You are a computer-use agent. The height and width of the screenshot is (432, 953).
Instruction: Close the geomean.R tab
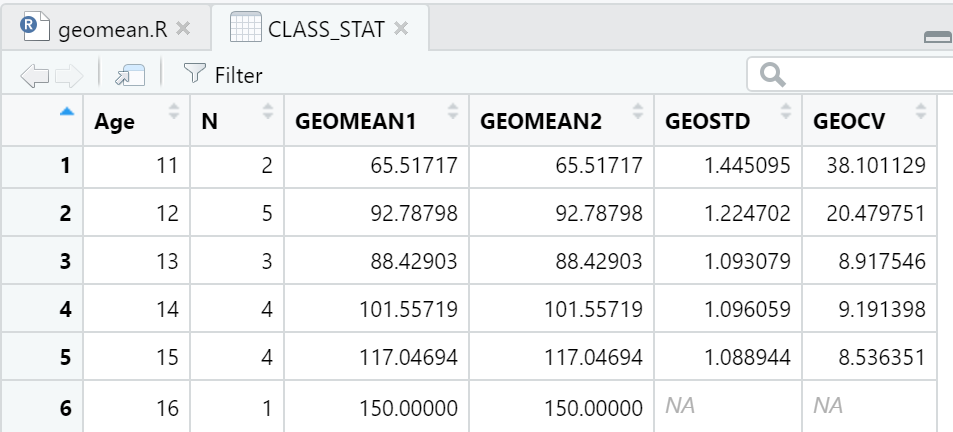(x=183, y=29)
